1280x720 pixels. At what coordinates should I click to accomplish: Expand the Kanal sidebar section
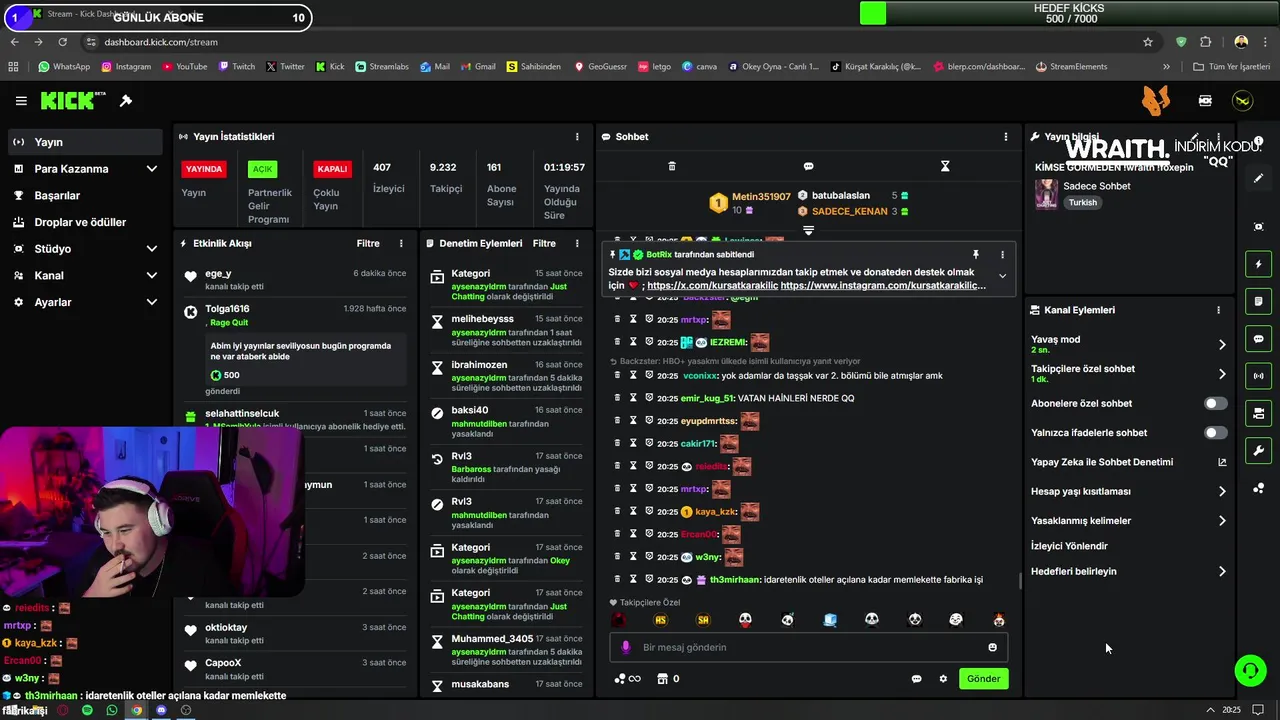pos(152,275)
